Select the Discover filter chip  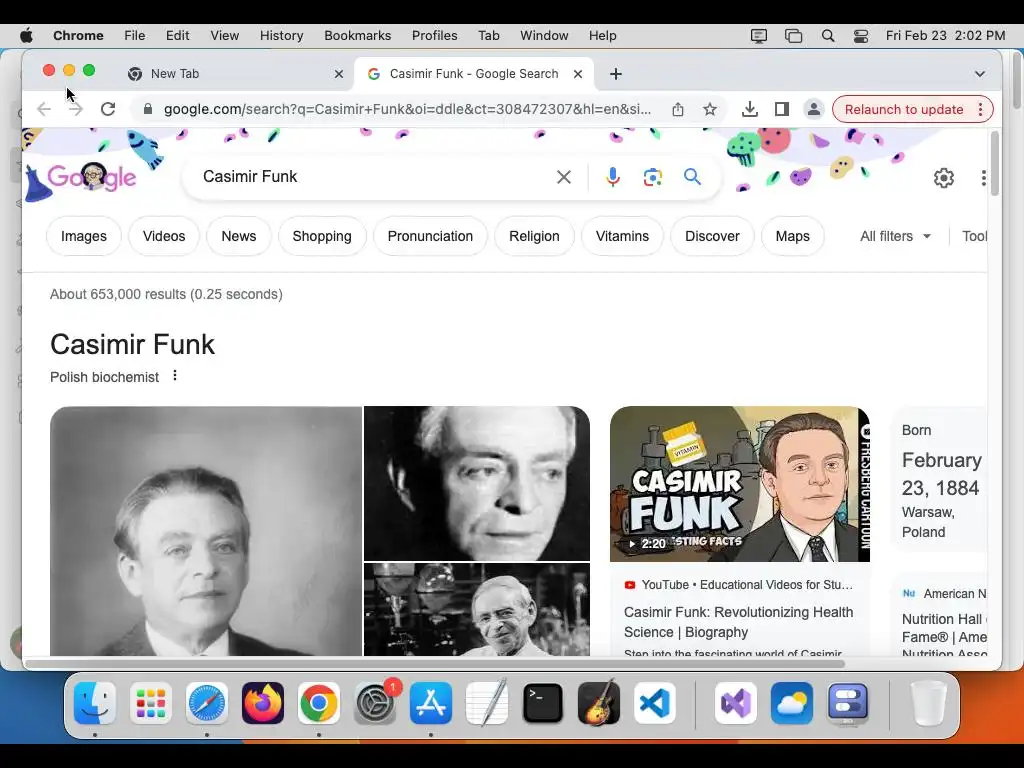pos(712,236)
